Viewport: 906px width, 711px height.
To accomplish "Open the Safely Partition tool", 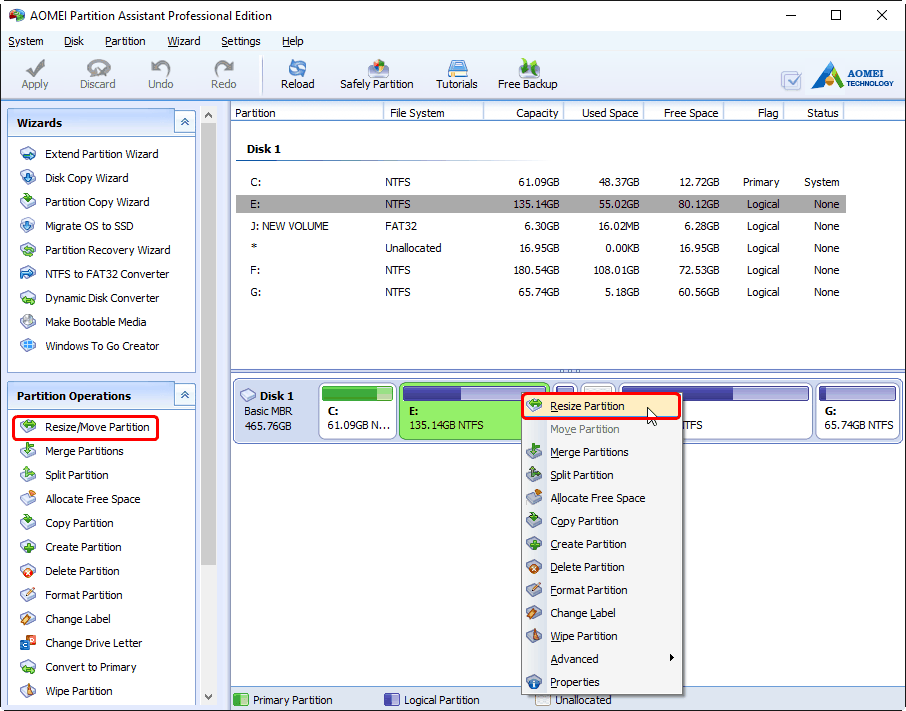I will [377, 75].
